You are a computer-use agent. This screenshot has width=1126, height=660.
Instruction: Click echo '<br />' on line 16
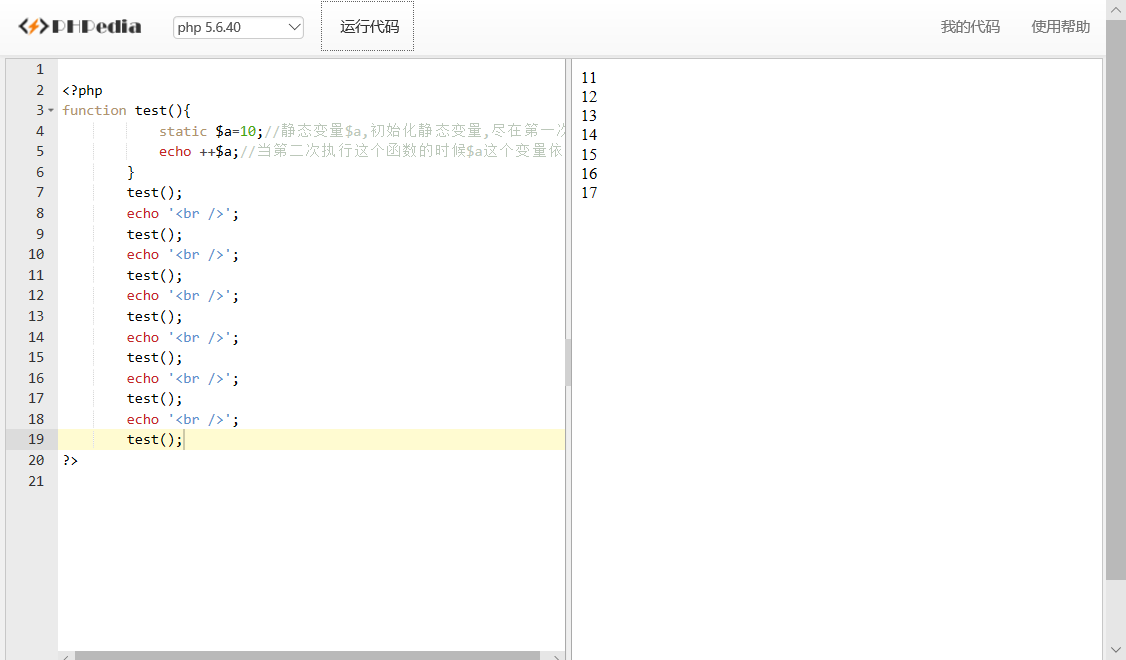(182, 378)
